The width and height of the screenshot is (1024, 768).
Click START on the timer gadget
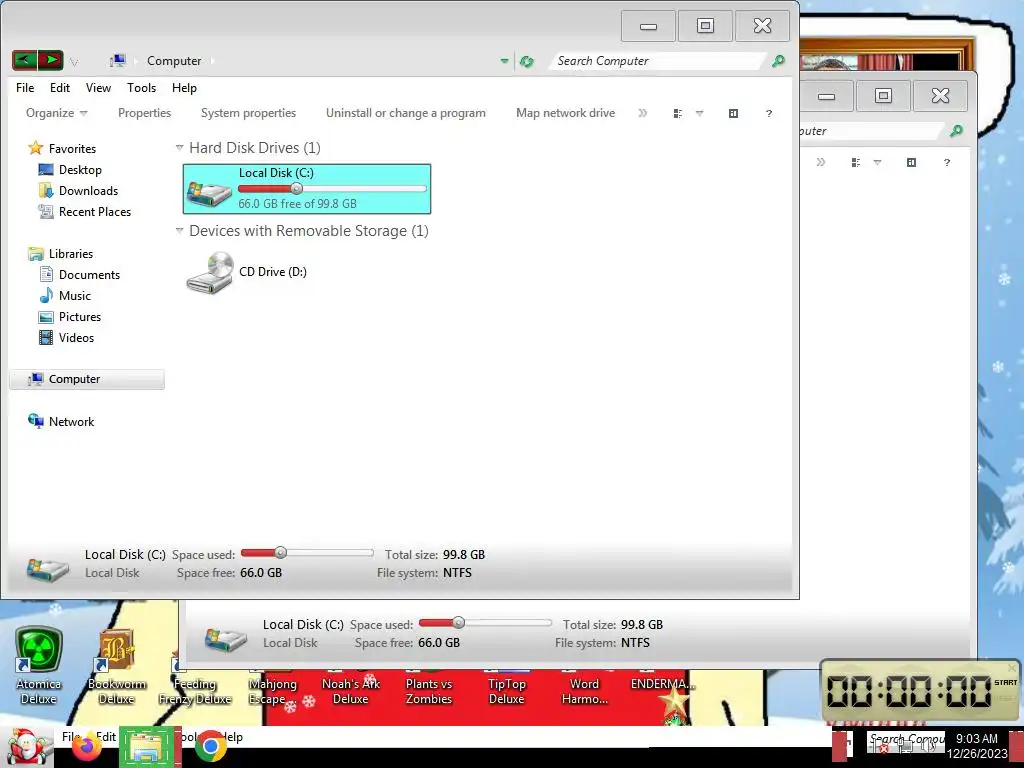coord(1006,682)
